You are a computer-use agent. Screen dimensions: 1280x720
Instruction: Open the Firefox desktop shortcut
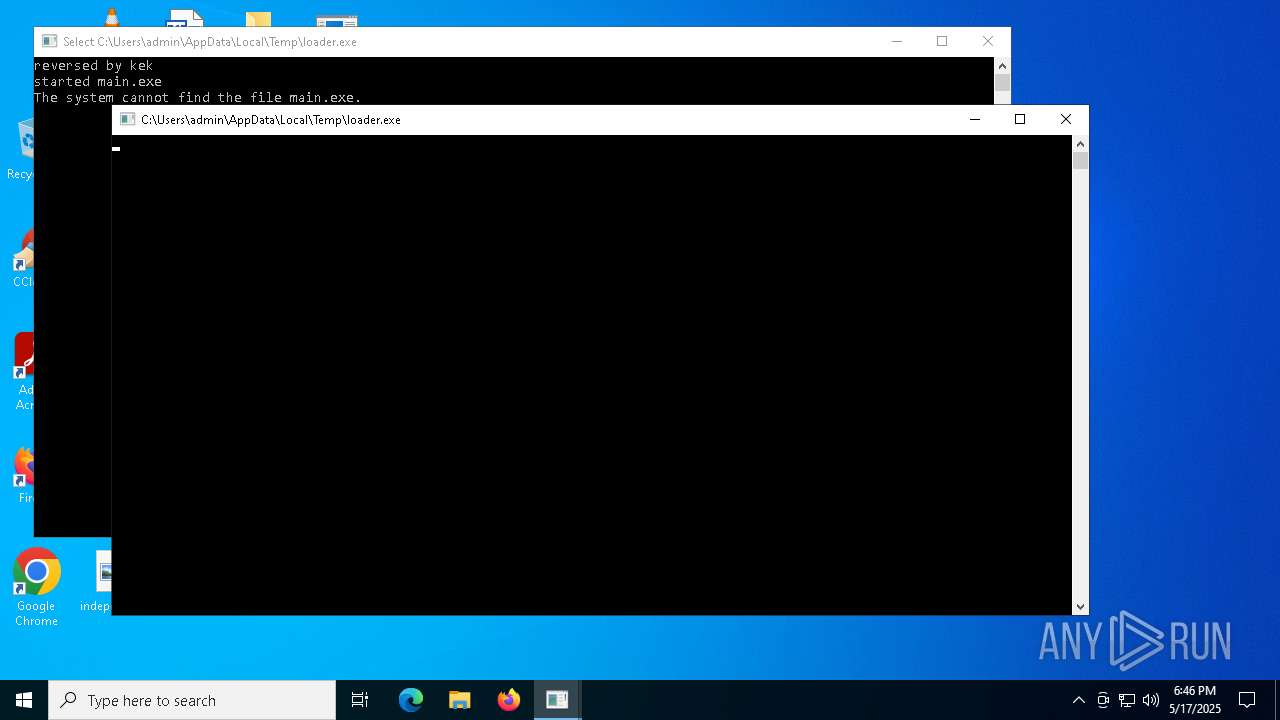tap(24, 476)
